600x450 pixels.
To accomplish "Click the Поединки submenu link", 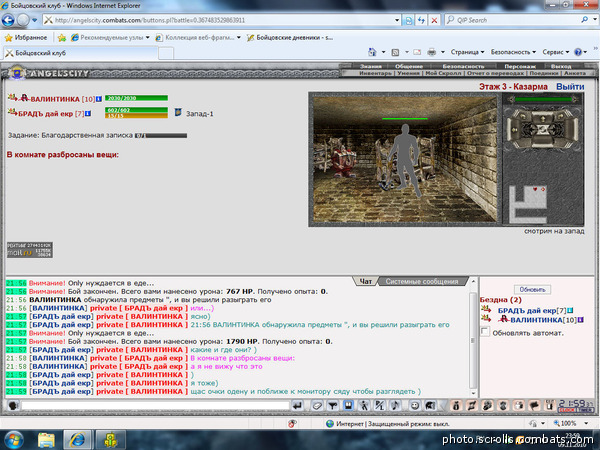I will [543, 73].
